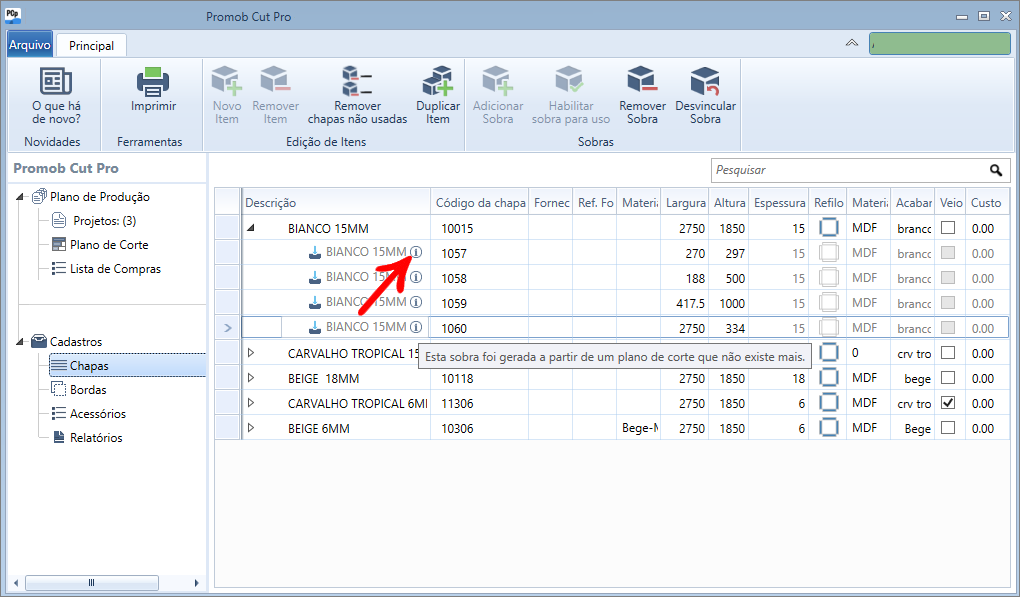This screenshot has height=597, width=1020.
Task: Sort by the Espessura column header
Action: coord(779,202)
